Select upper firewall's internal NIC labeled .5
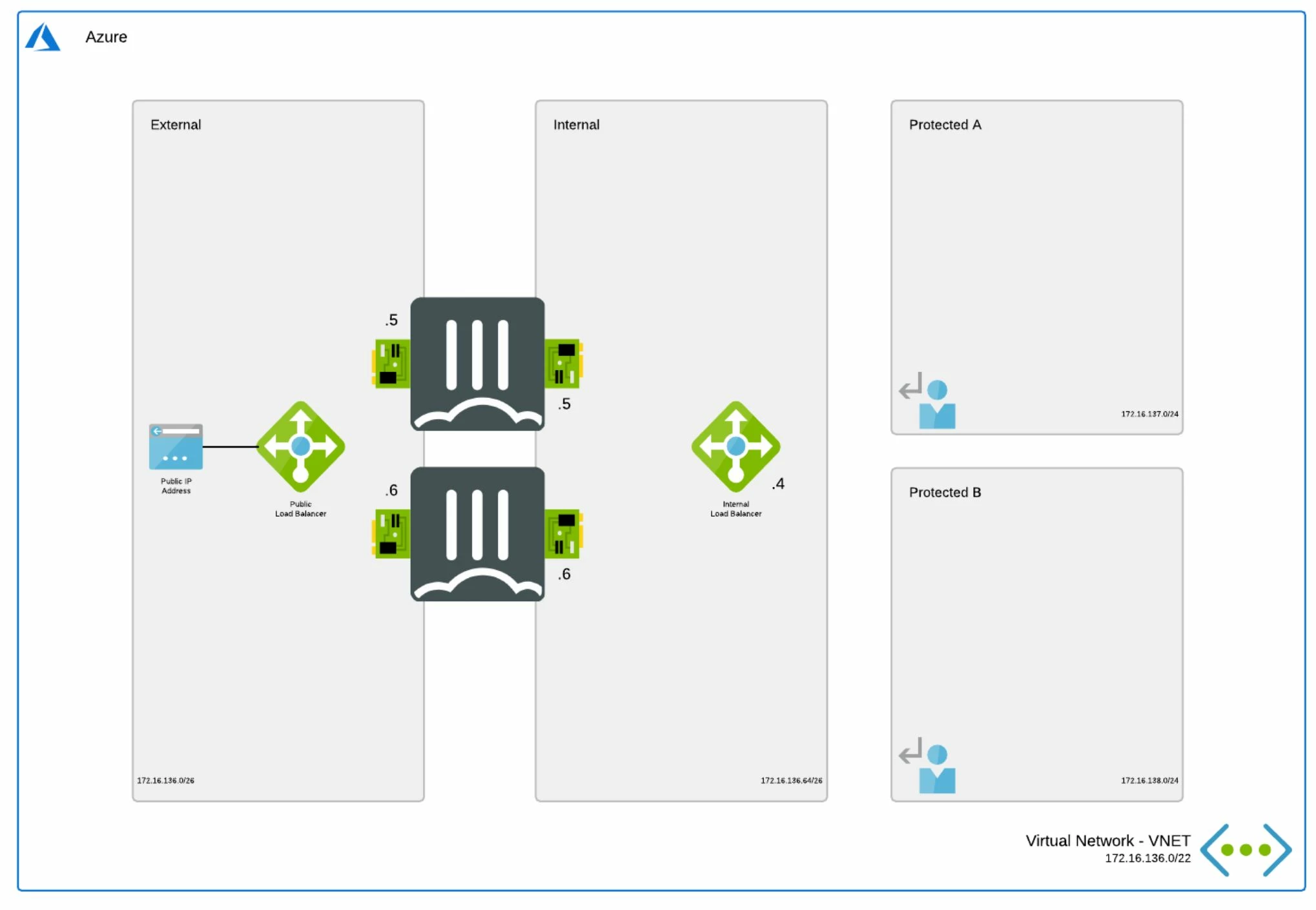The width and height of the screenshot is (1316, 910). click(x=564, y=364)
